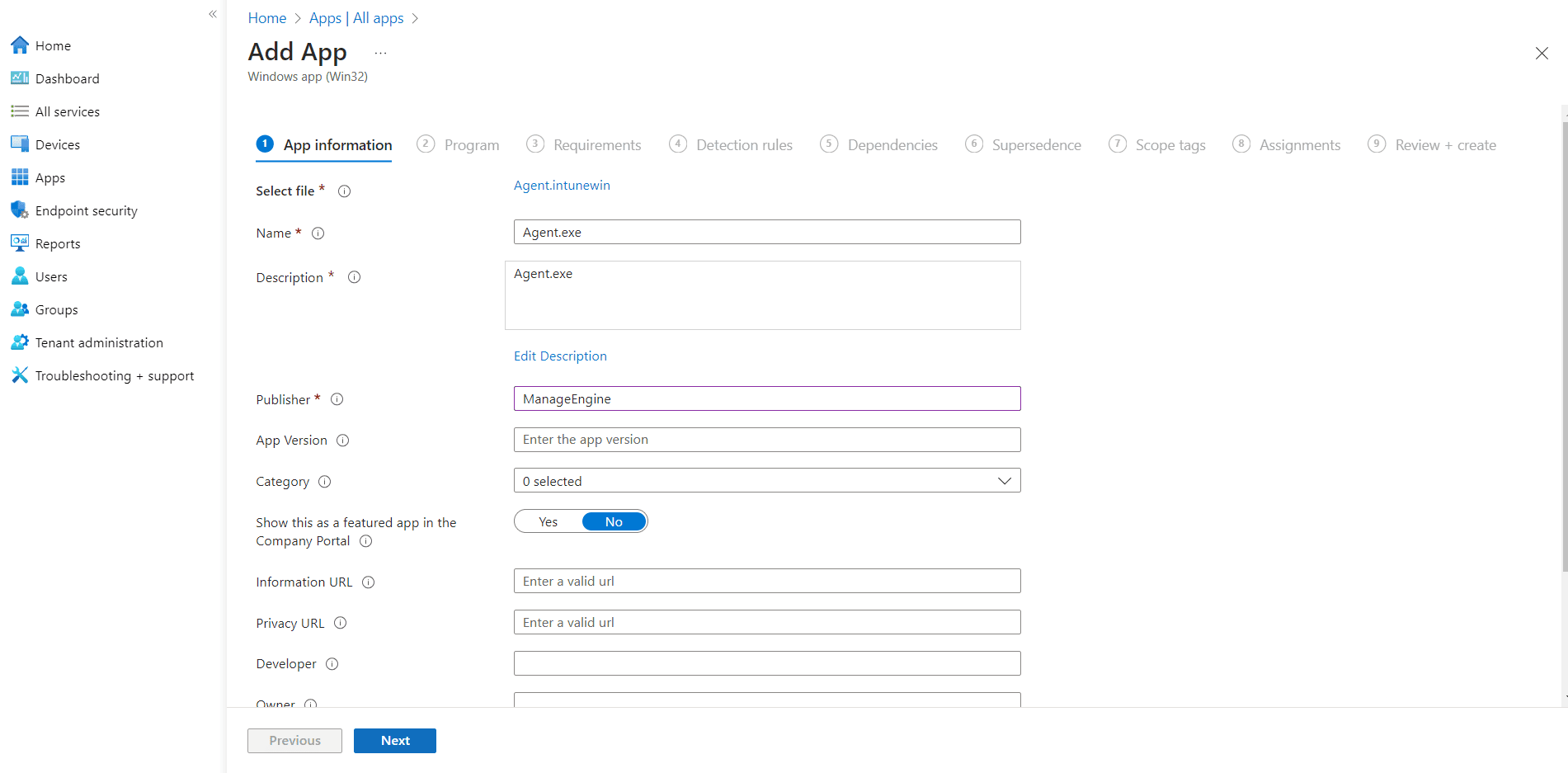The height and width of the screenshot is (773, 1568).
Task: Select No on featured app toggle
Action: click(614, 521)
